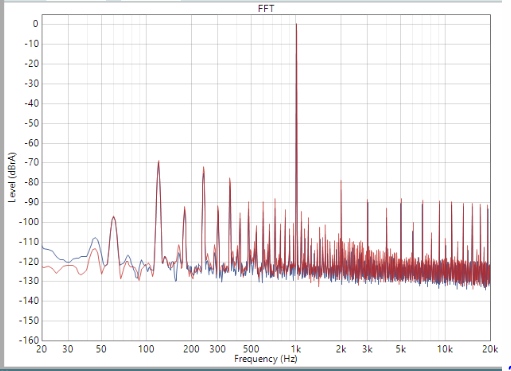Screen dimensions: 511x371
Task: Click the 20k frequency axis tick label
Action: pos(490,349)
